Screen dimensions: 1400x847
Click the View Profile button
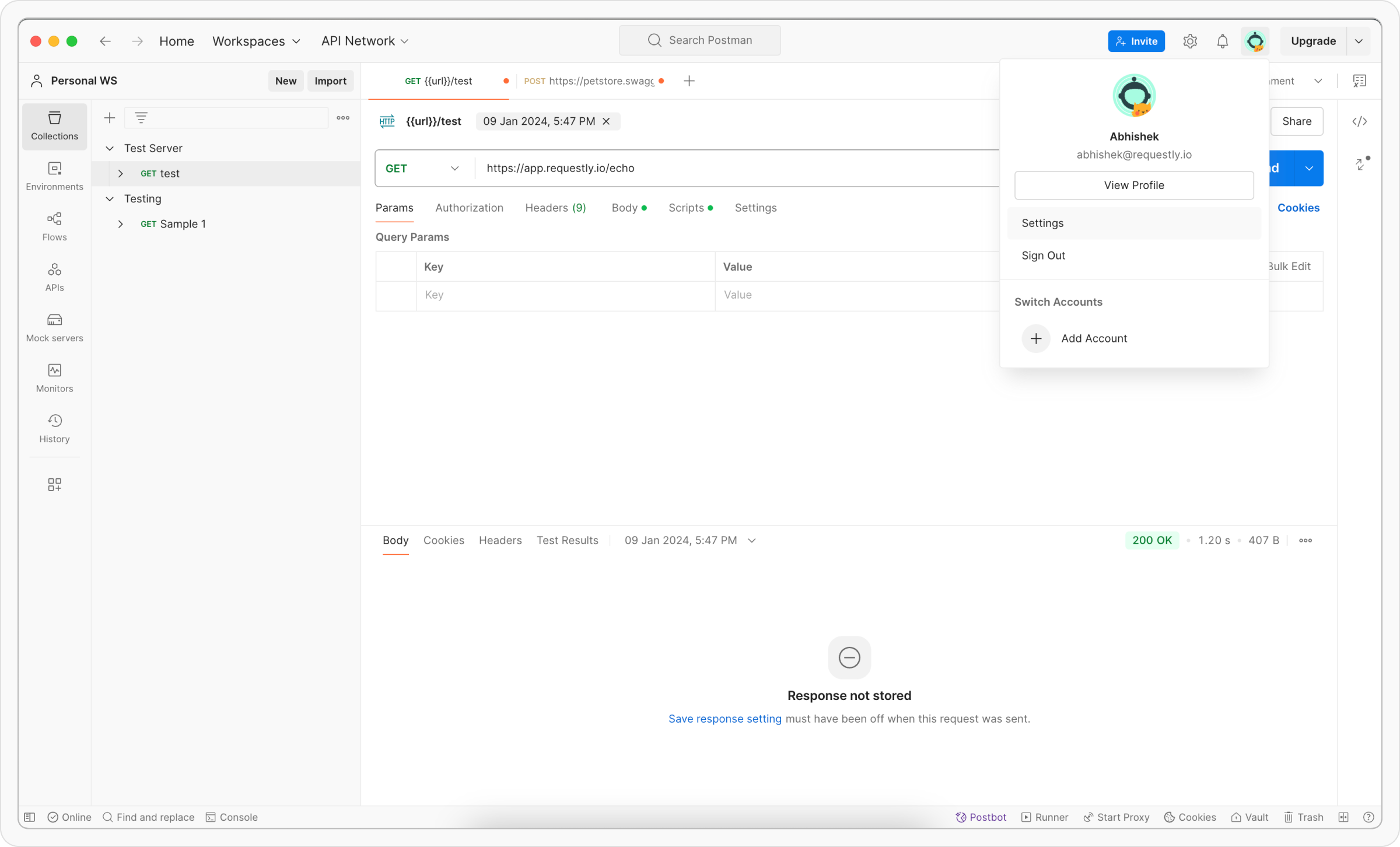(x=1133, y=185)
